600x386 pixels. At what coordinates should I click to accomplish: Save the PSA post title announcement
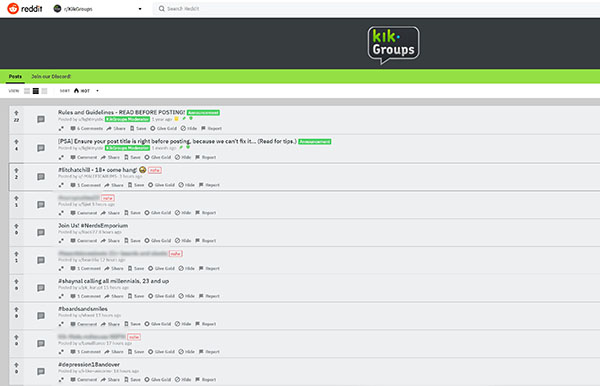[132, 157]
